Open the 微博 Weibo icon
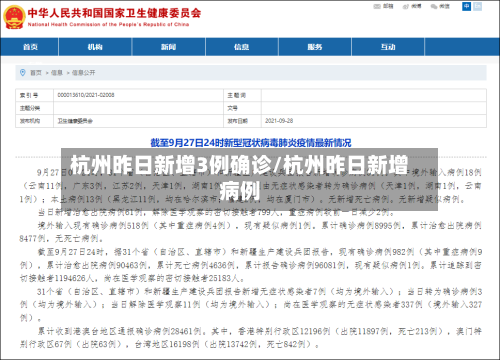 [x=406, y=6]
